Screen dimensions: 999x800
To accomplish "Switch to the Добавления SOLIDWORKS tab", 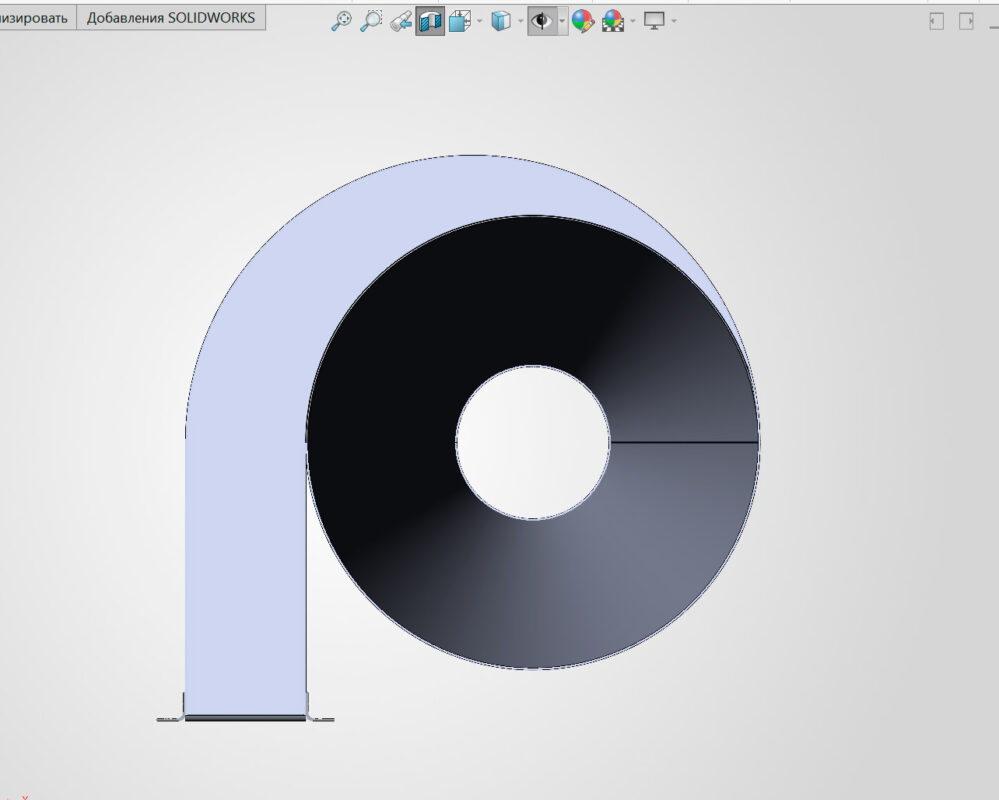I will point(170,18).
